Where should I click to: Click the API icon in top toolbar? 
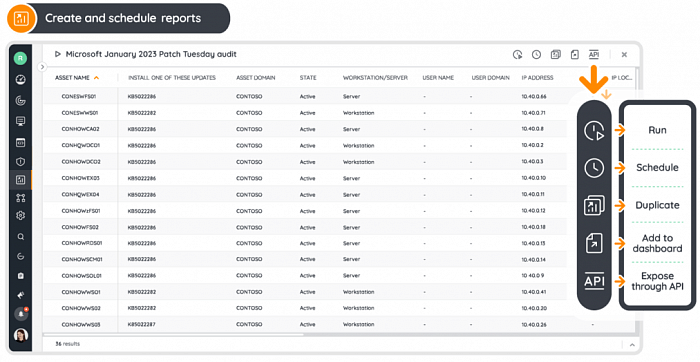pos(594,54)
